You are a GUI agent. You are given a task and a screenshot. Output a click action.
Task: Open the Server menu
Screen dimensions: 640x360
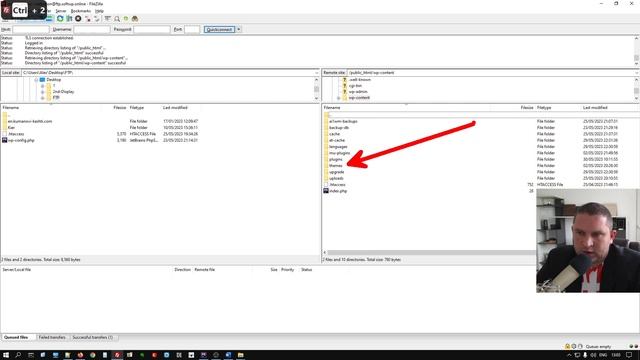[x=60, y=11]
